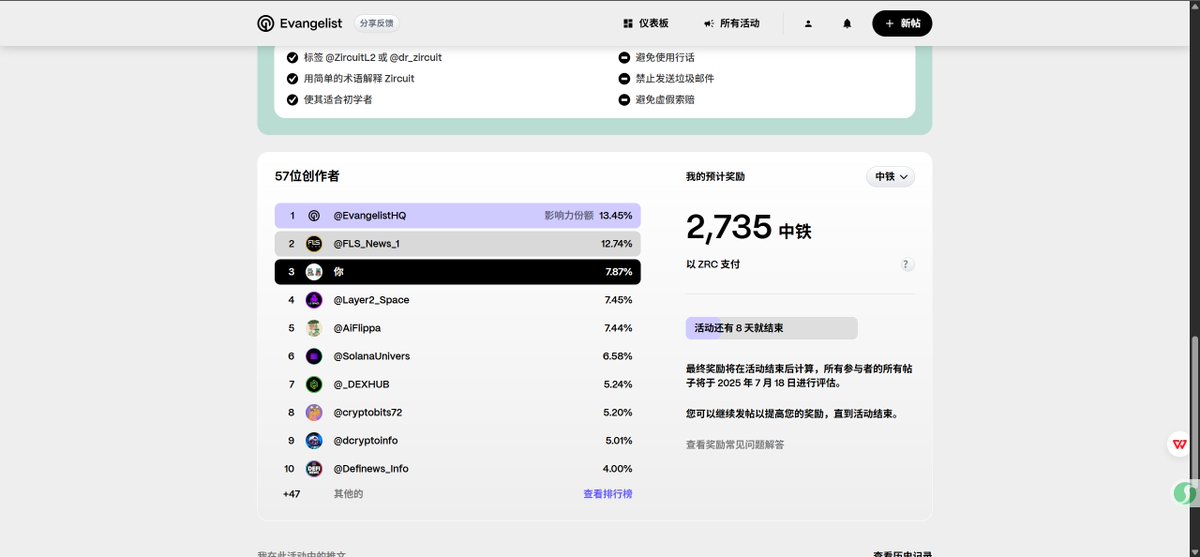Click the 13.45% influence share value
The width and height of the screenshot is (1200, 557).
(x=616, y=215)
